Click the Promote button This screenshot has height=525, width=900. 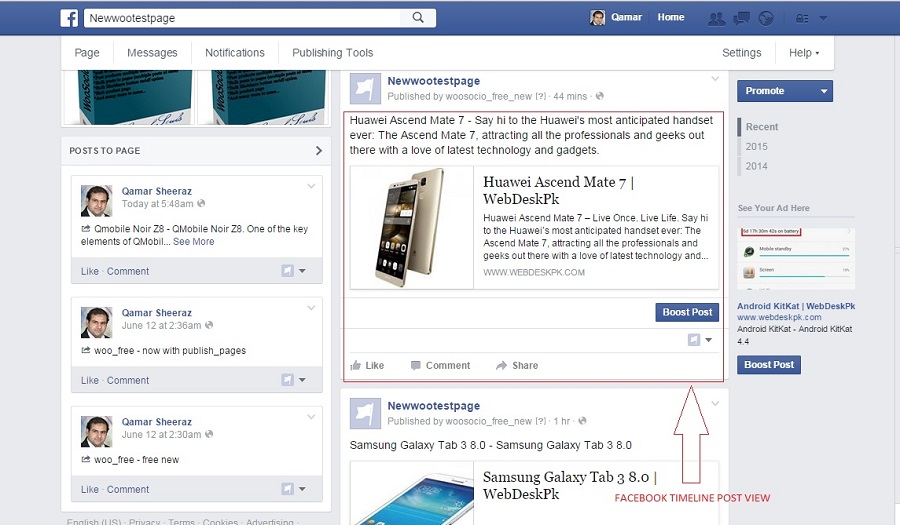coord(785,91)
